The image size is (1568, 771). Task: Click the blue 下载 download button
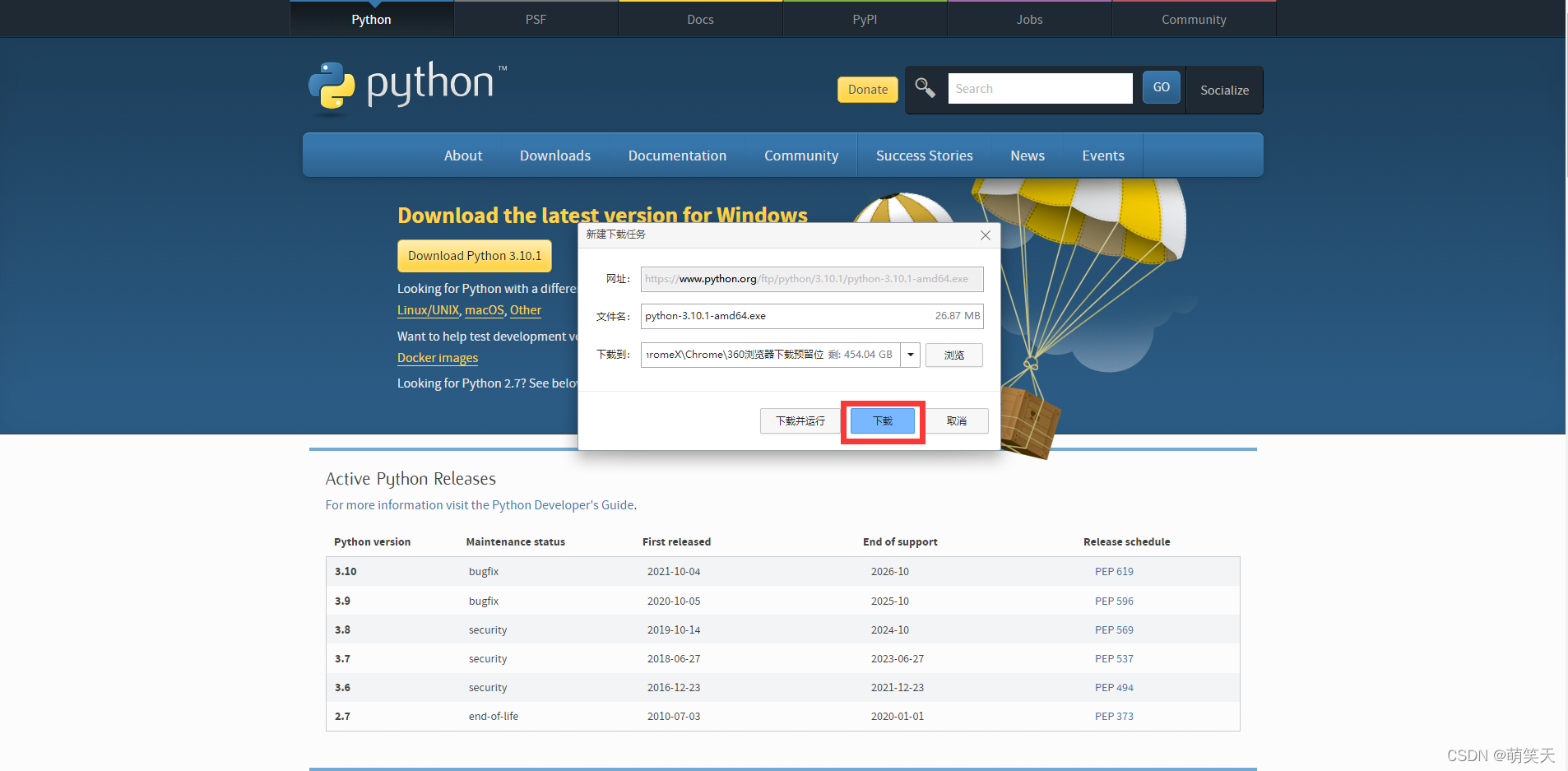(x=882, y=421)
